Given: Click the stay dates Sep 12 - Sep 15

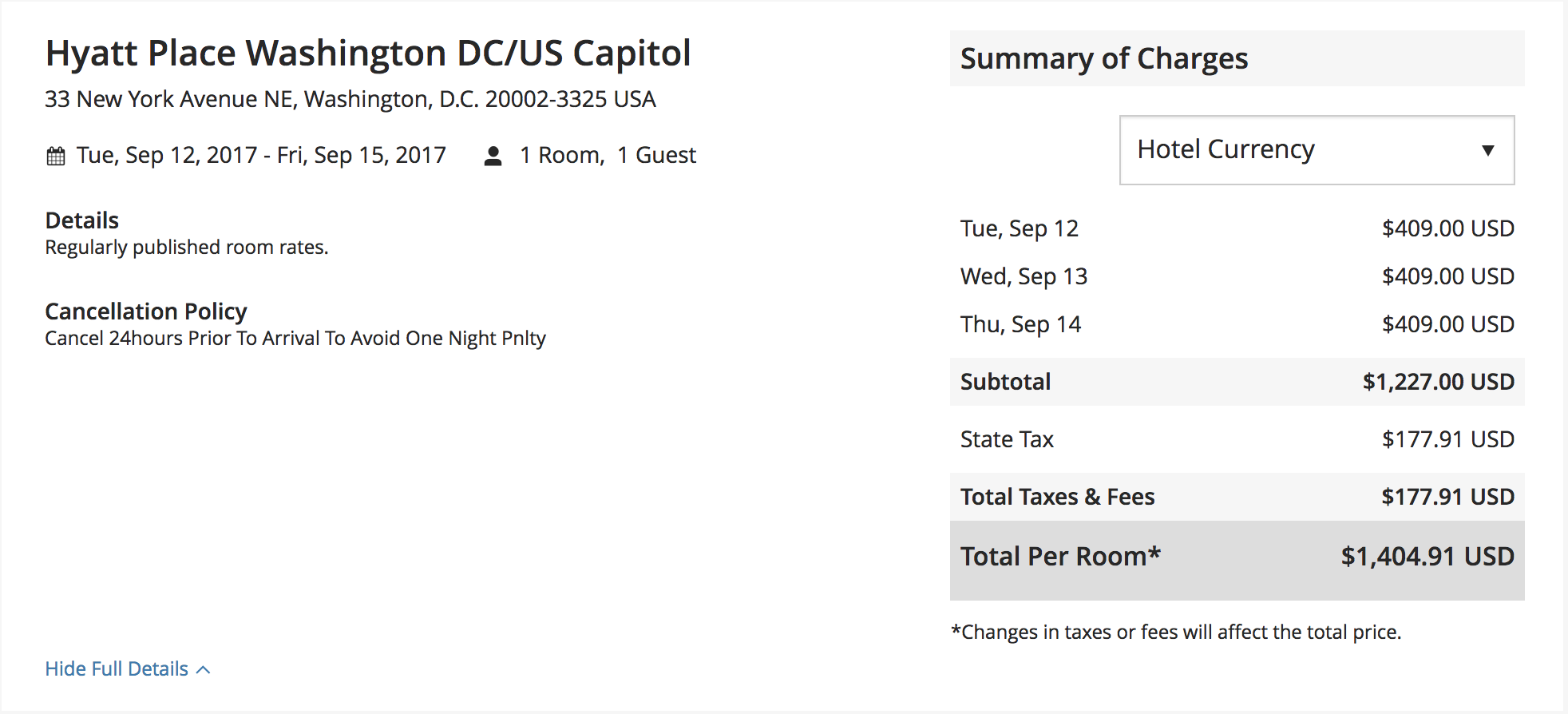Looking at the screenshot, I should pyautogui.click(x=261, y=155).
